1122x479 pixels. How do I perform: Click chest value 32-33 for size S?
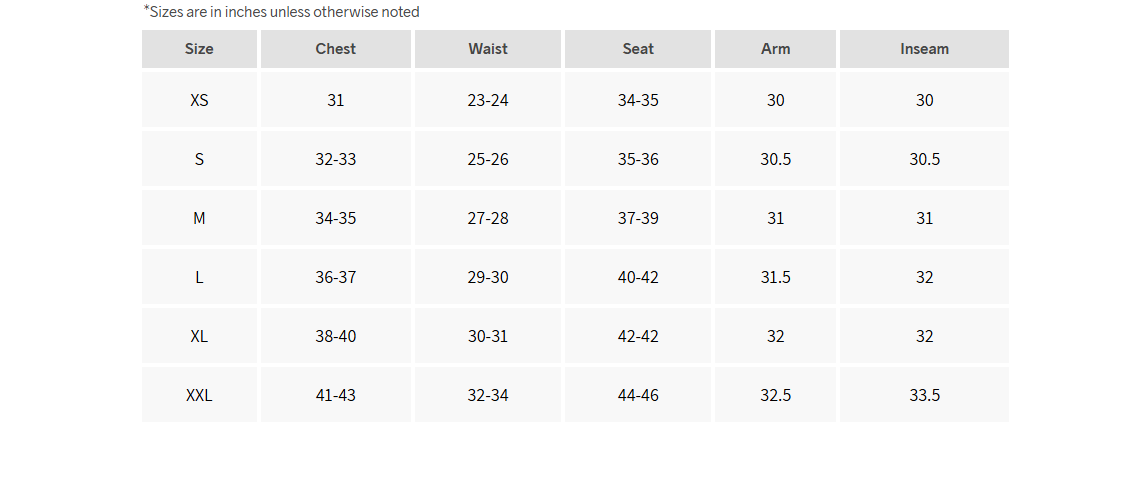coord(336,159)
